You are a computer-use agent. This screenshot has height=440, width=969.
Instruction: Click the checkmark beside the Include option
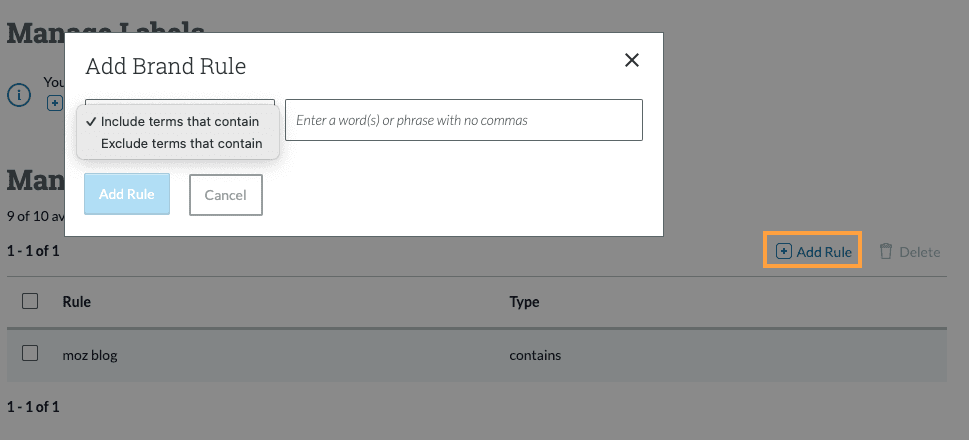point(91,121)
